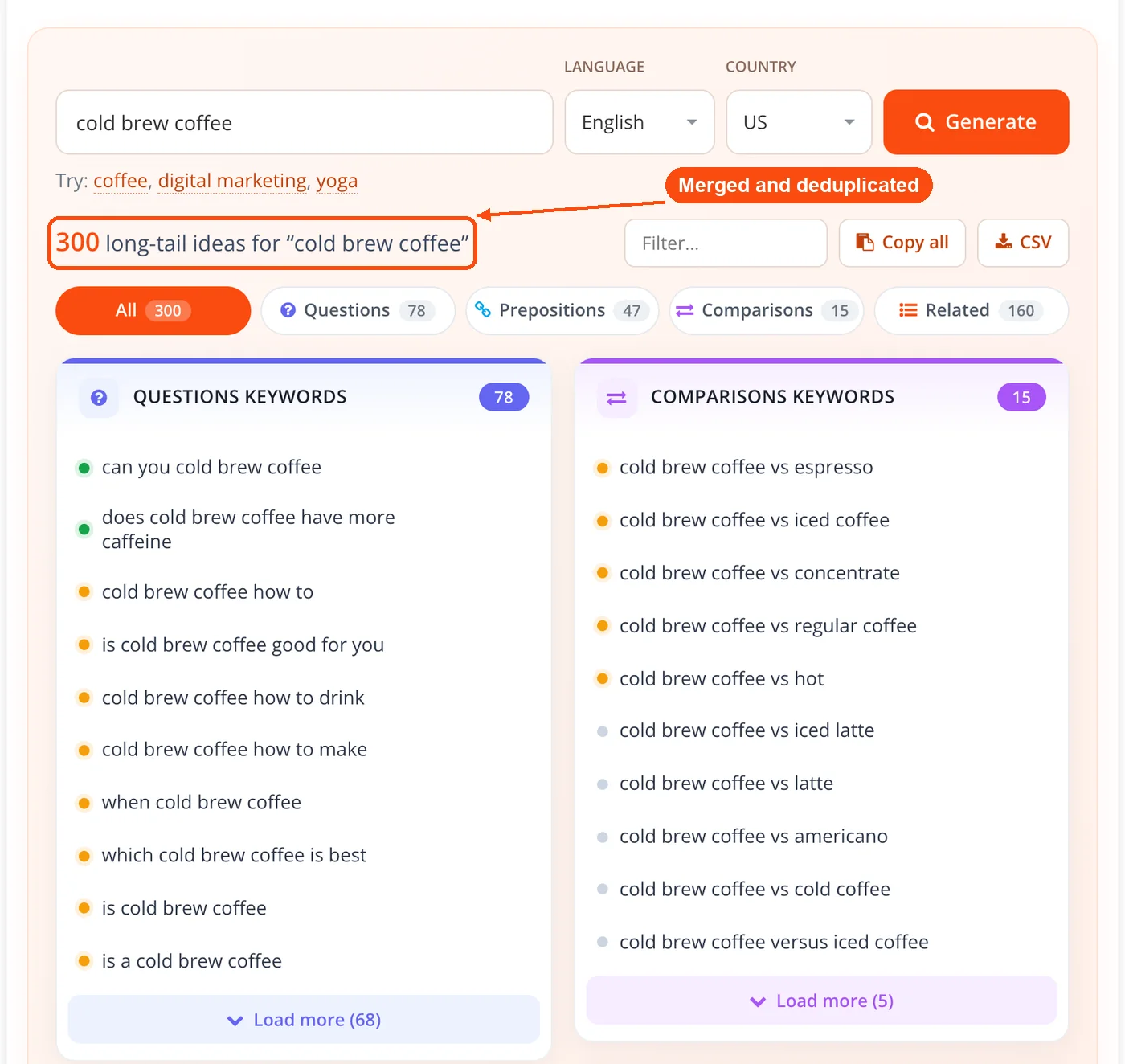Click orange dot beside 'cold brew coffee vs espresso'

[x=602, y=468]
